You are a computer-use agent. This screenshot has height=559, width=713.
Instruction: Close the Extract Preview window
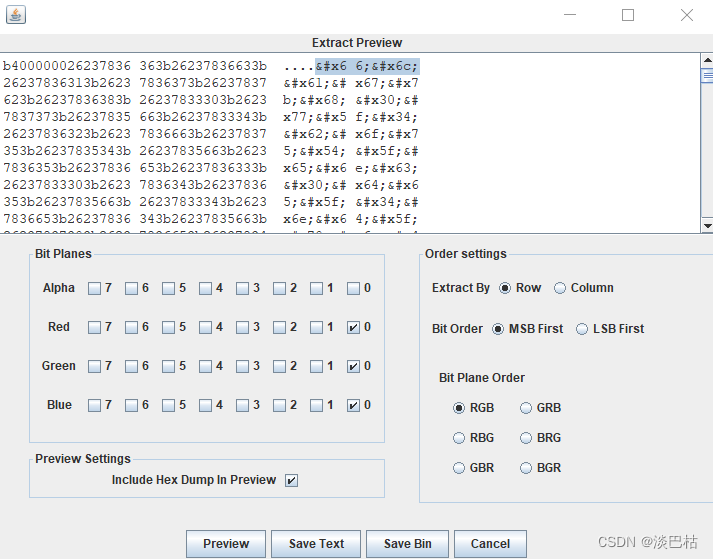tap(687, 15)
